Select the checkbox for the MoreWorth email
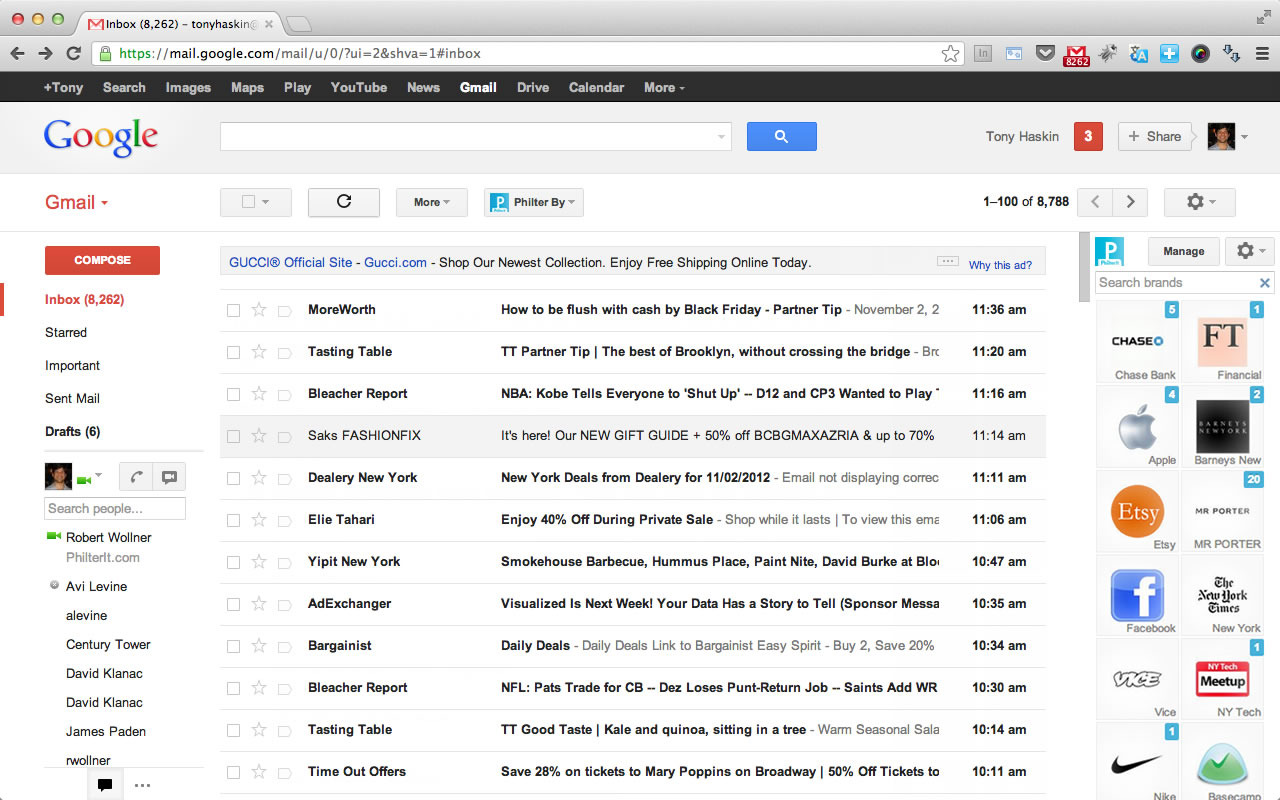This screenshot has height=800, width=1280. coord(233,310)
